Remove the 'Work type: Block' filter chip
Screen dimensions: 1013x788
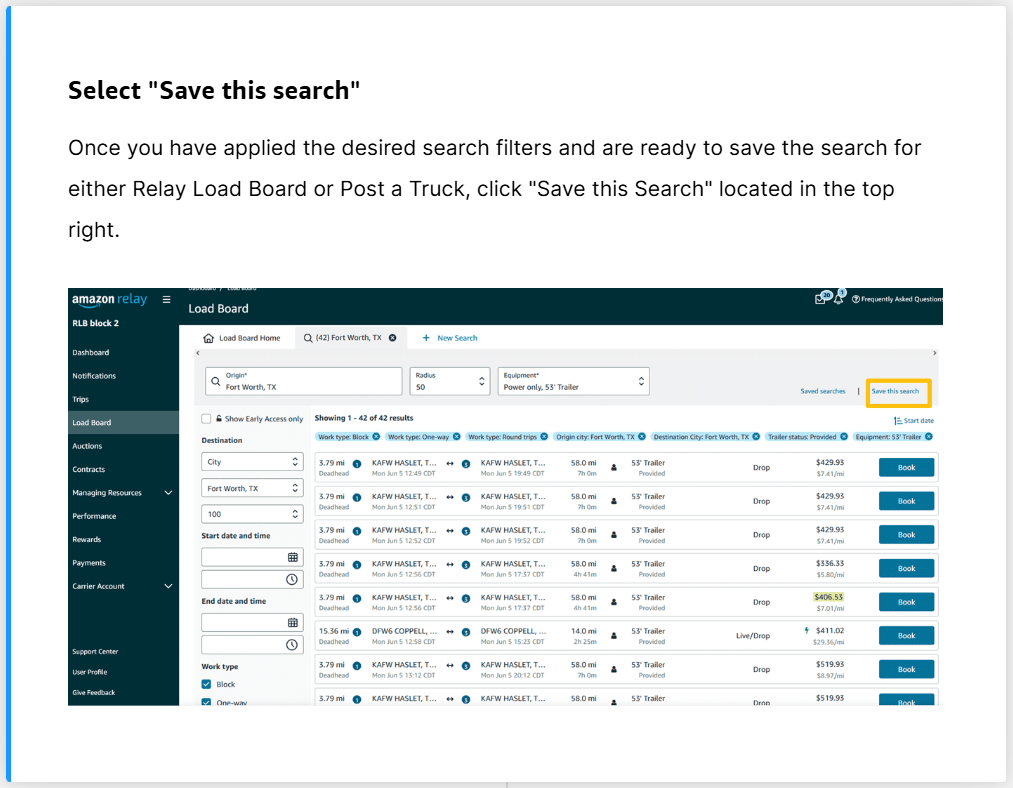pyautogui.click(x=376, y=437)
